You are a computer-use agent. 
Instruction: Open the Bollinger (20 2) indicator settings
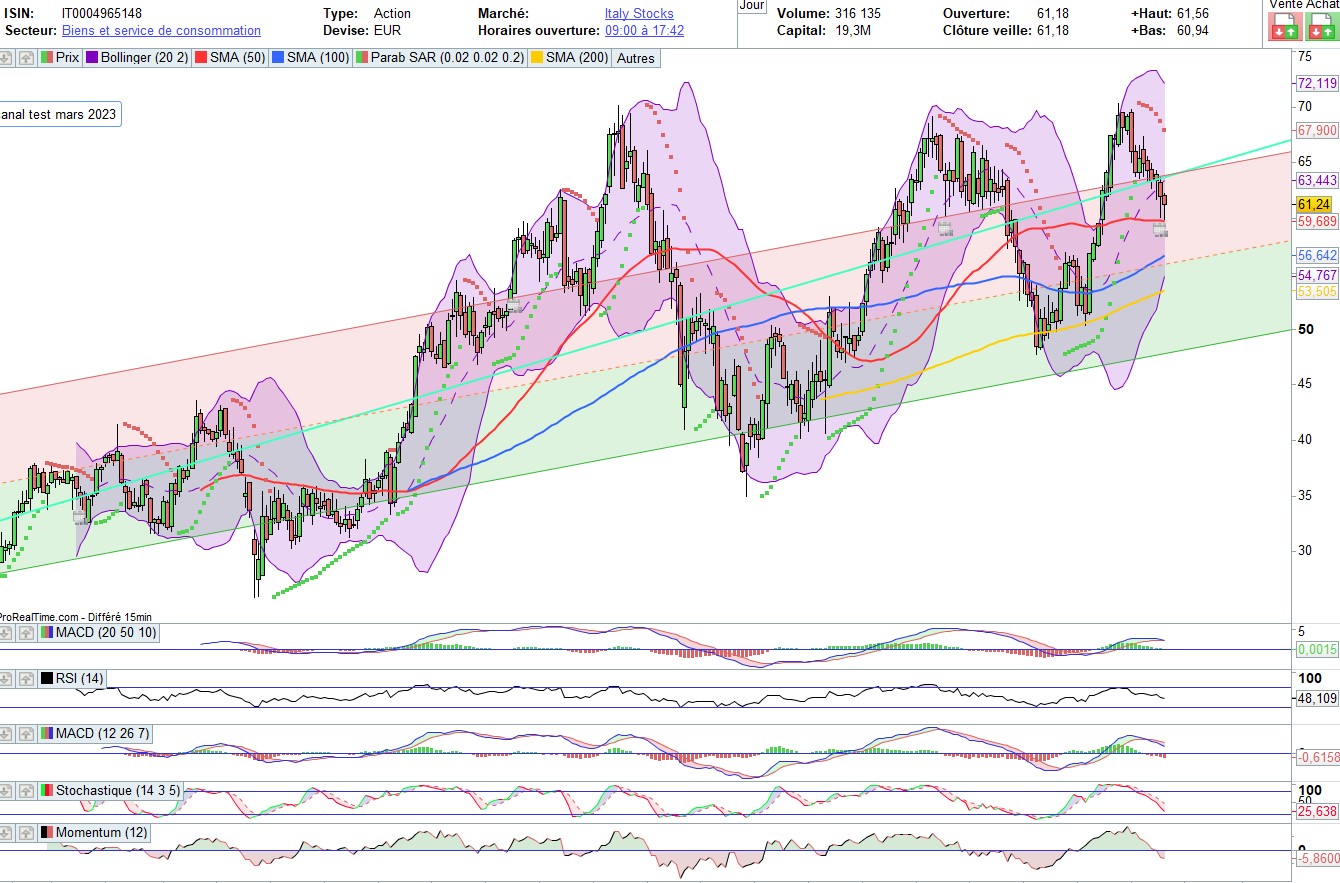click(137, 58)
